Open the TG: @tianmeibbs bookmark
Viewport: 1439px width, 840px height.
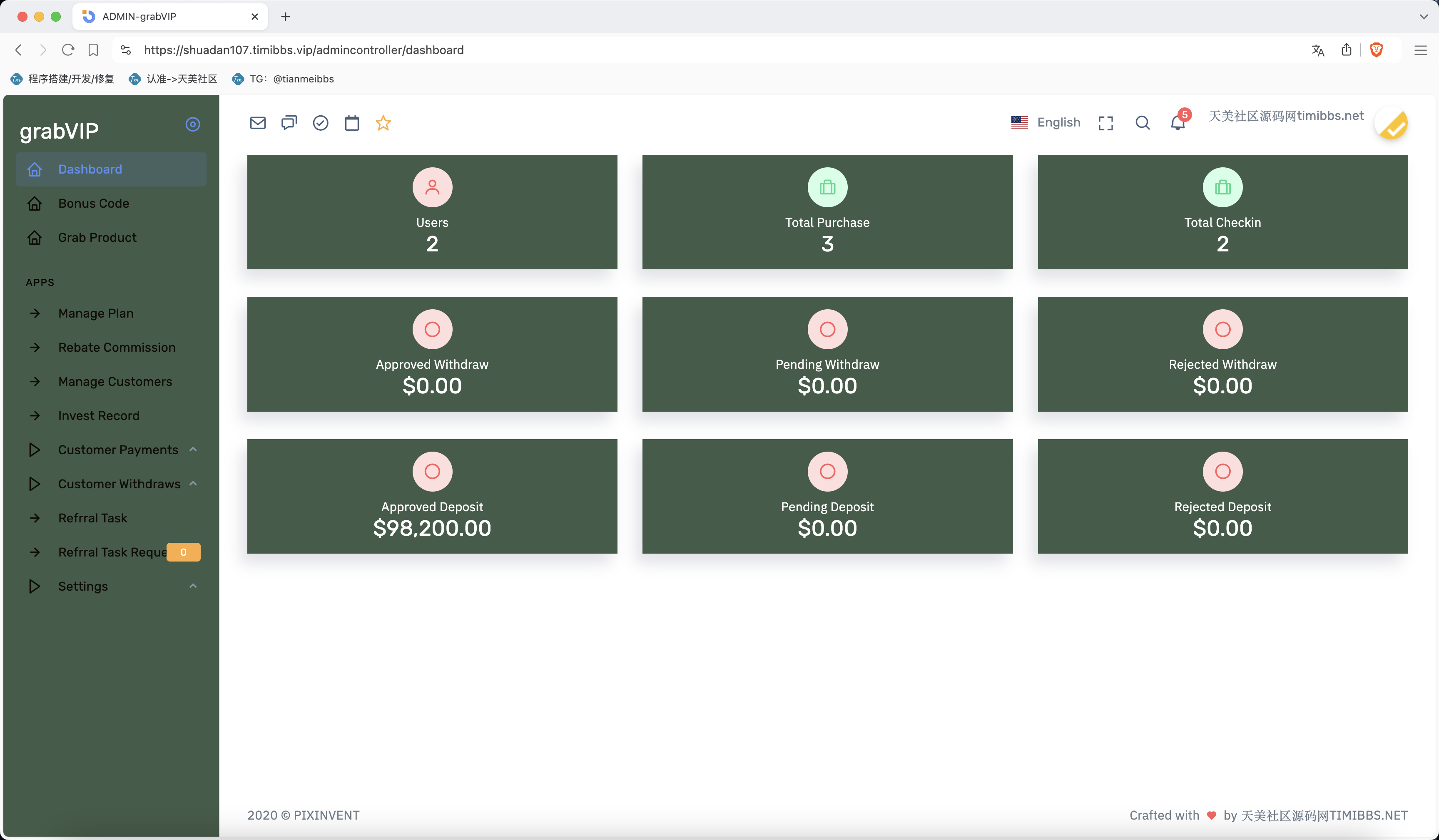coord(283,79)
